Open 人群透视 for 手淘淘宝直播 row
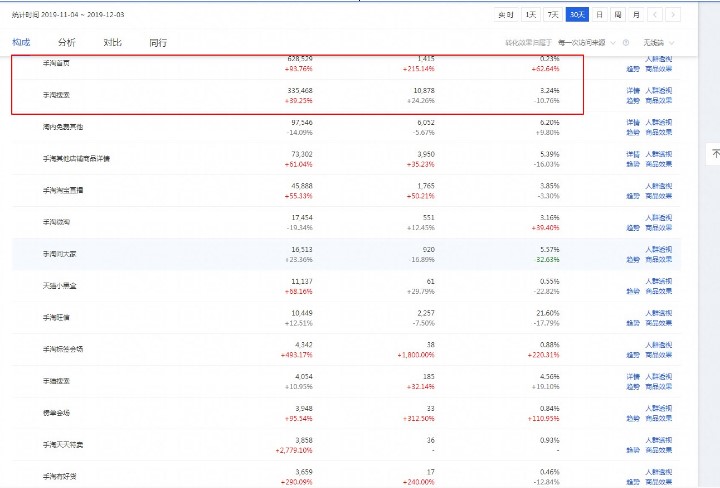 coord(658,184)
